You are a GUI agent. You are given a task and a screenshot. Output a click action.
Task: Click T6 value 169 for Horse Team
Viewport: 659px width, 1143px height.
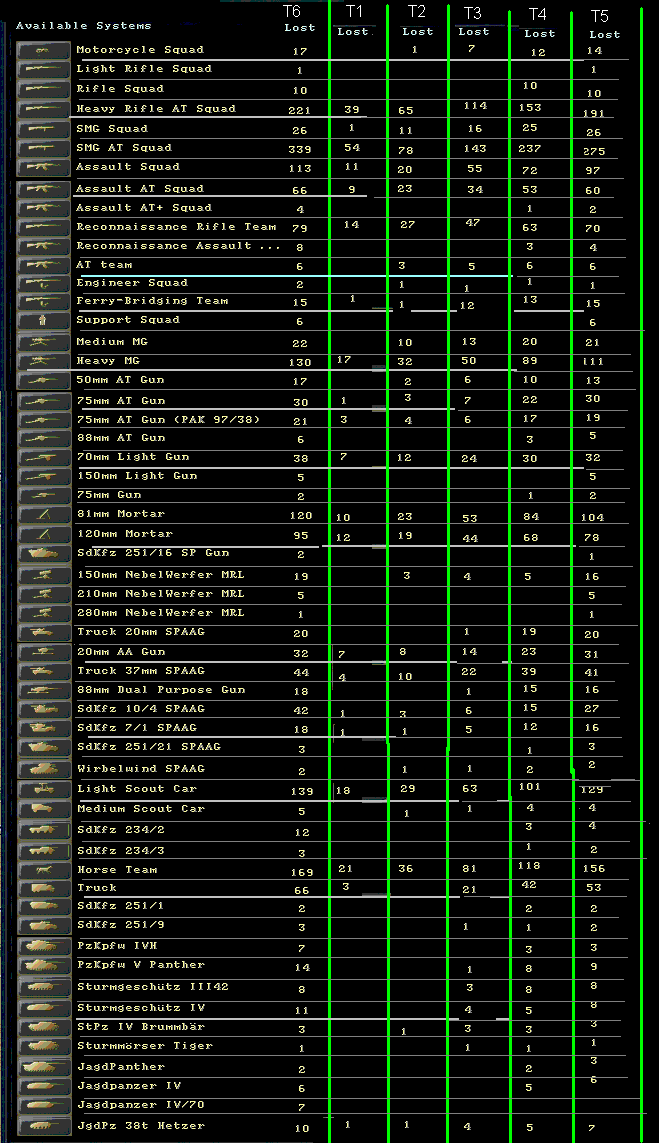[x=302, y=872]
